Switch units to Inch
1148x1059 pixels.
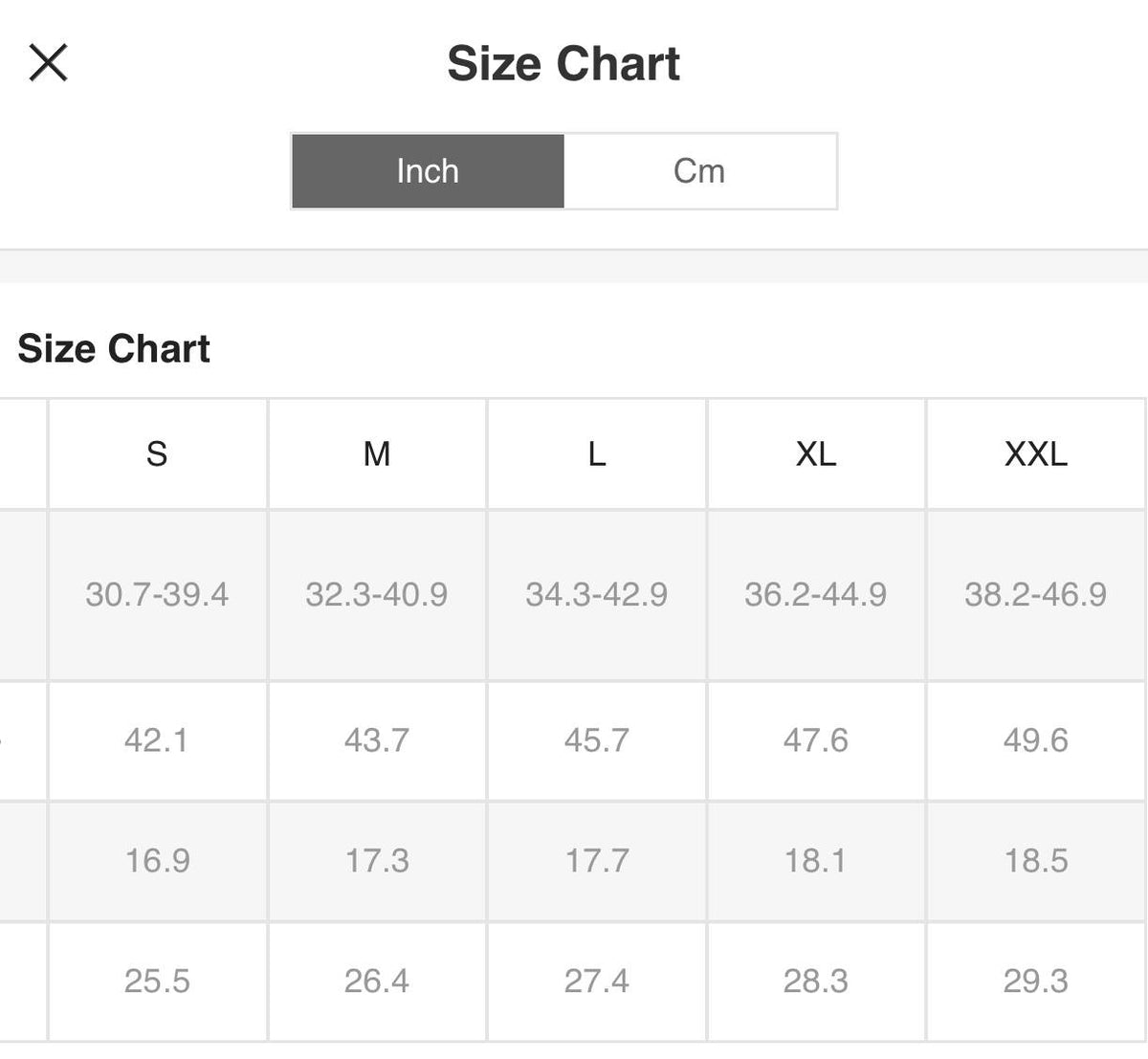pyautogui.click(x=428, y=171)
